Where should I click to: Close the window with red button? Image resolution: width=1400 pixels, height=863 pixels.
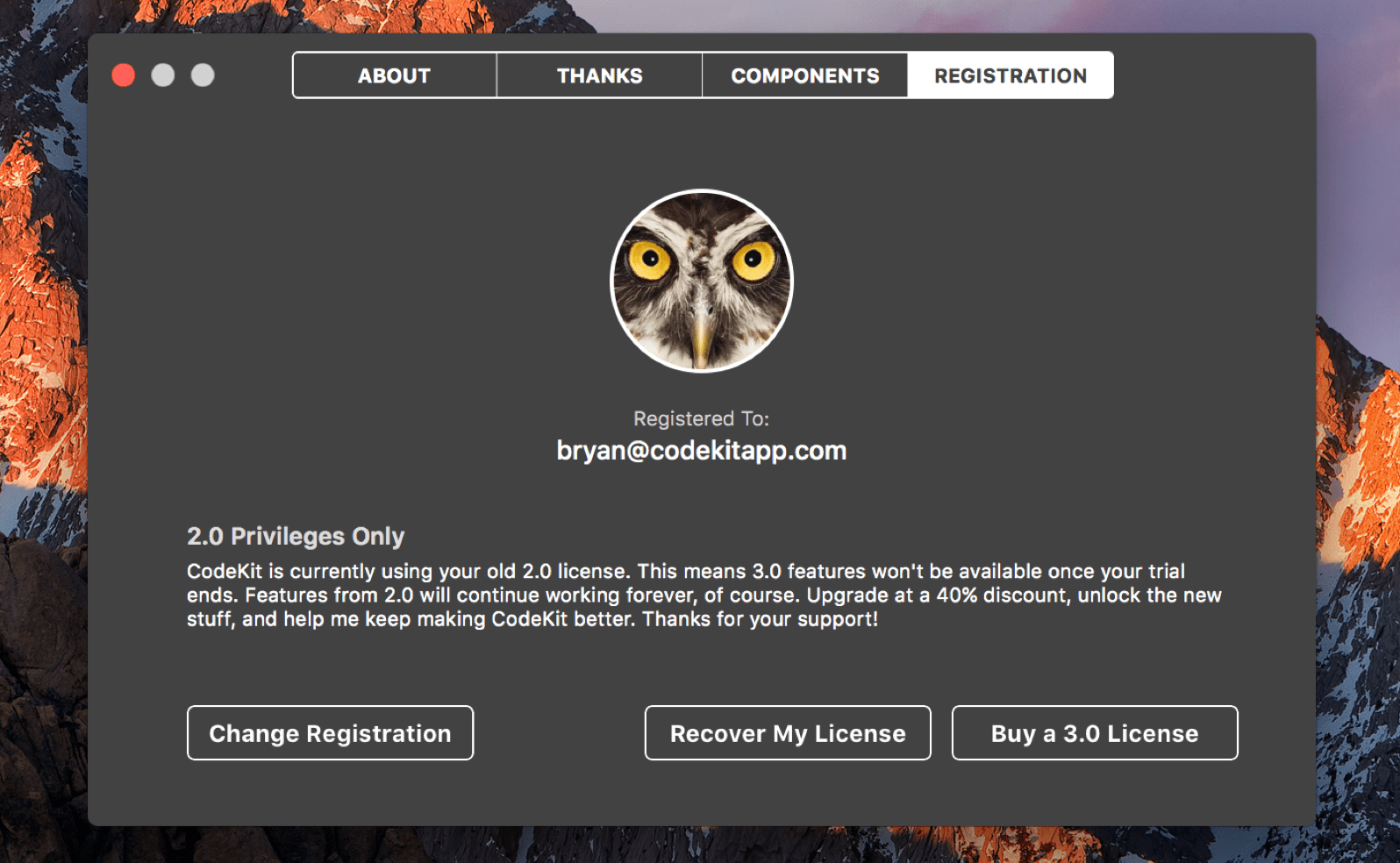(124, 75)
